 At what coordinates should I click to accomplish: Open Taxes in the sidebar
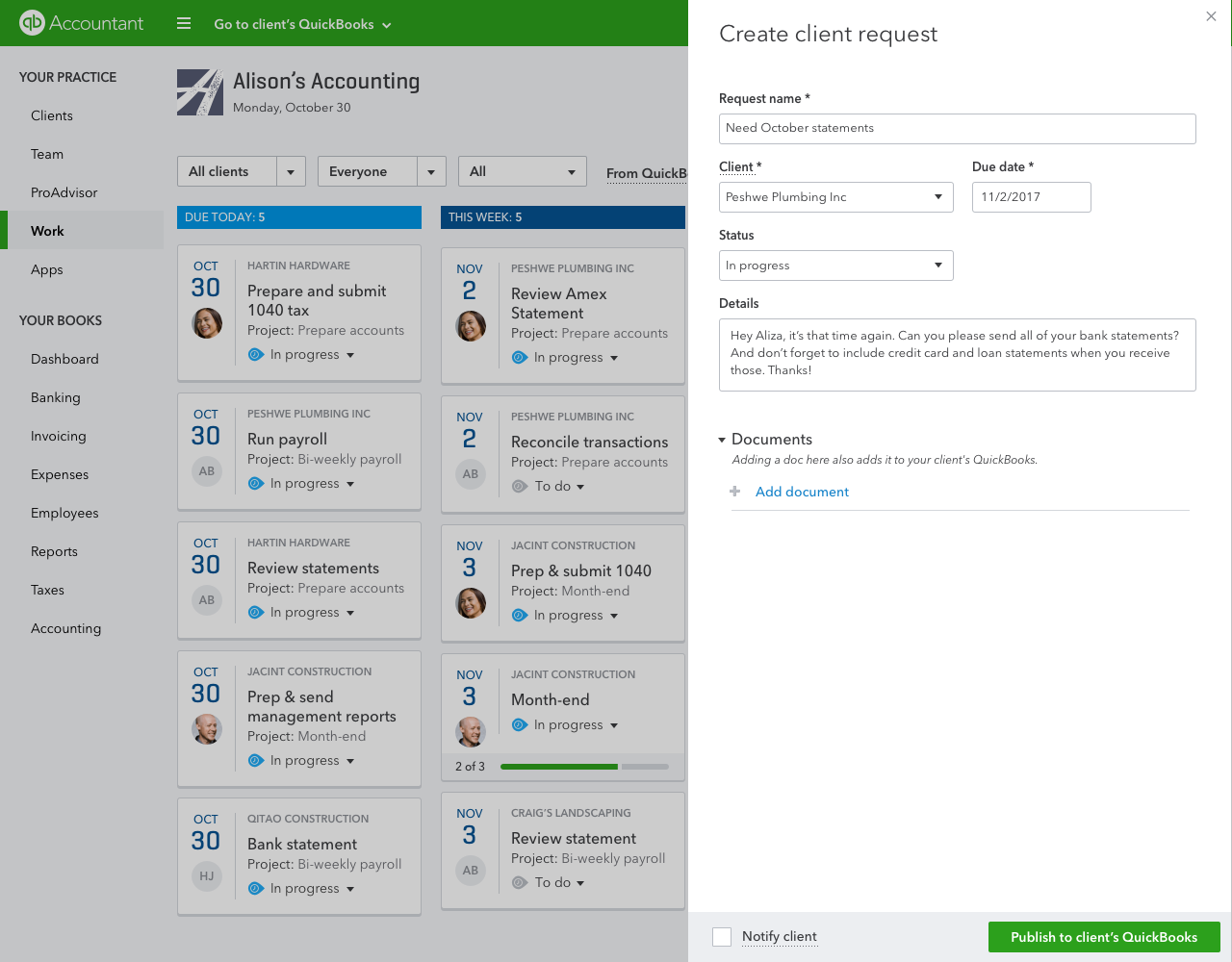point(47,590)
